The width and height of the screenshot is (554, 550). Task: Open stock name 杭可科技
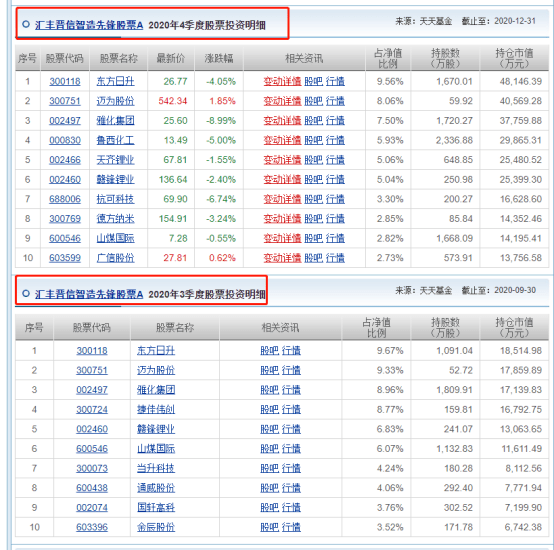[116, 199]
